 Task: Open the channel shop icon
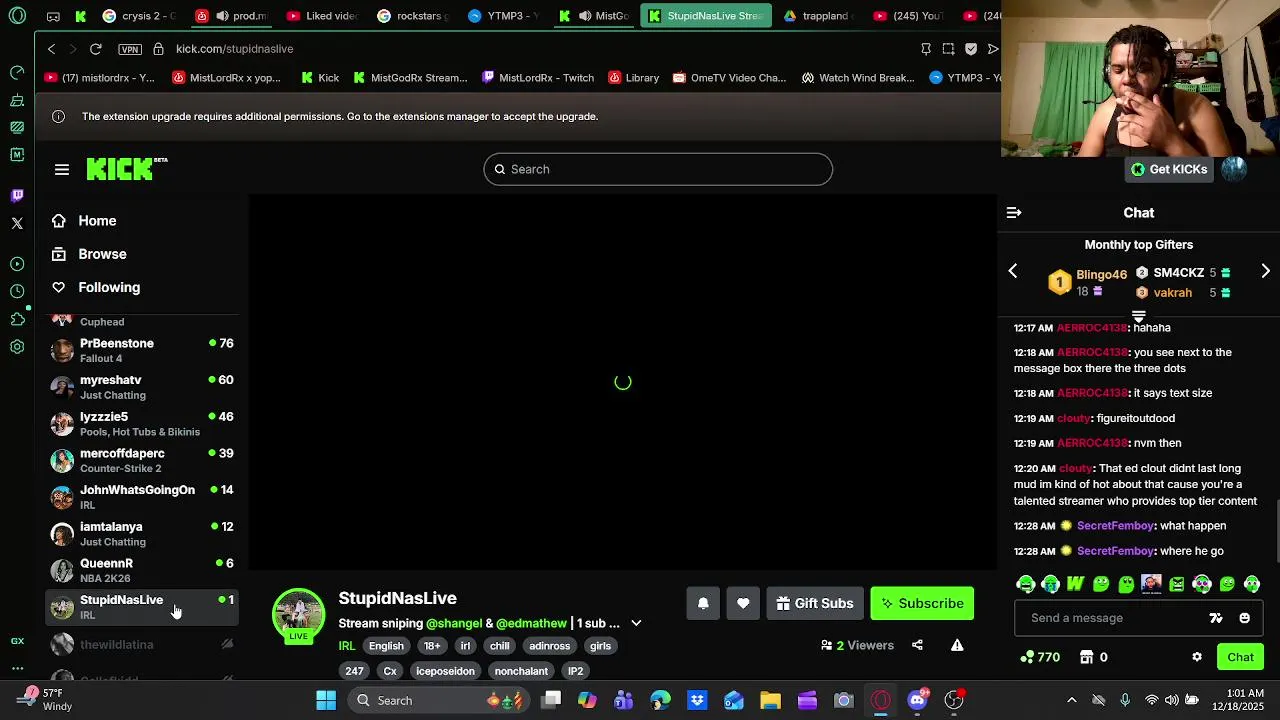pos(1087,657)
